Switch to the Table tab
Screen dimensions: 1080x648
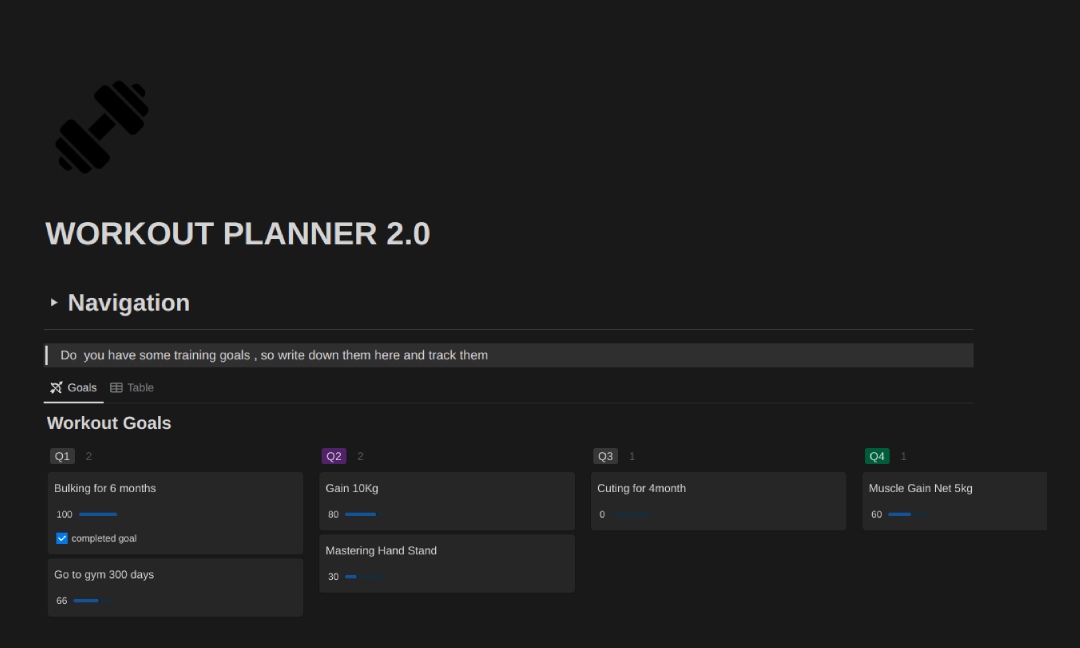[x=140, y=388]
